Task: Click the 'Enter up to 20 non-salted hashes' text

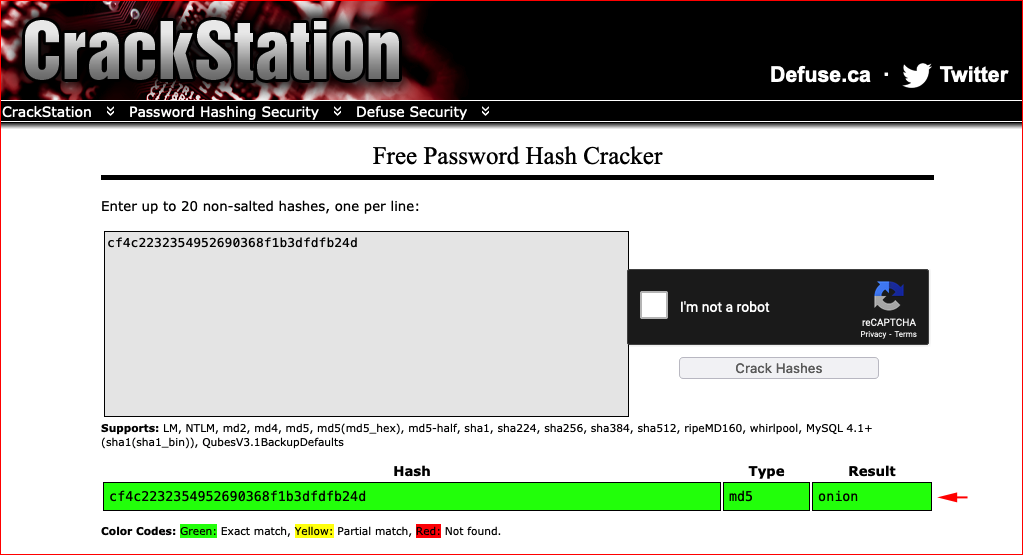Action: pos(260,207)
